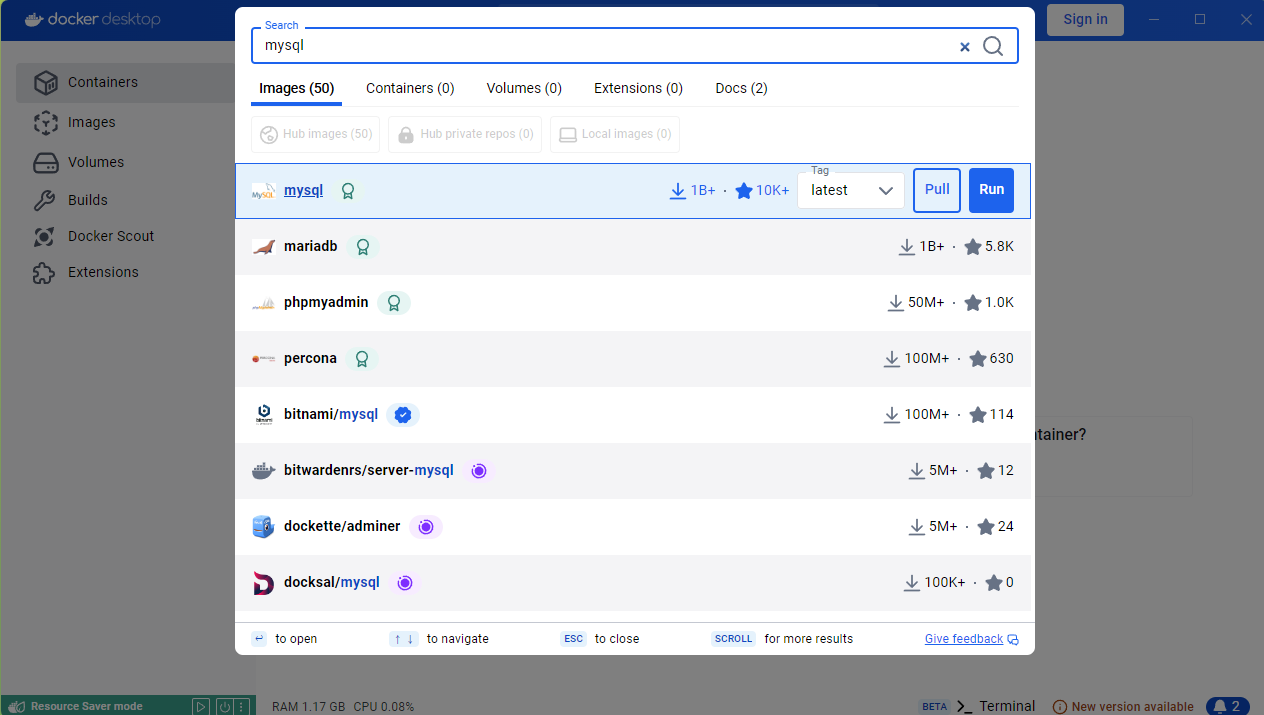Click the engine start play icon
This screenshot has width=1264, height=715.
(x=200, y=706)
